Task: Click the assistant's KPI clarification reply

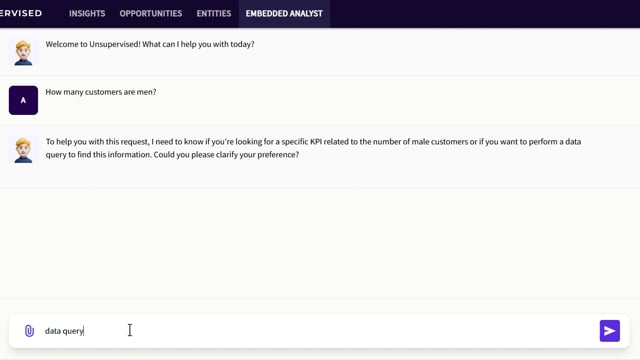Action: click(313, 148)
